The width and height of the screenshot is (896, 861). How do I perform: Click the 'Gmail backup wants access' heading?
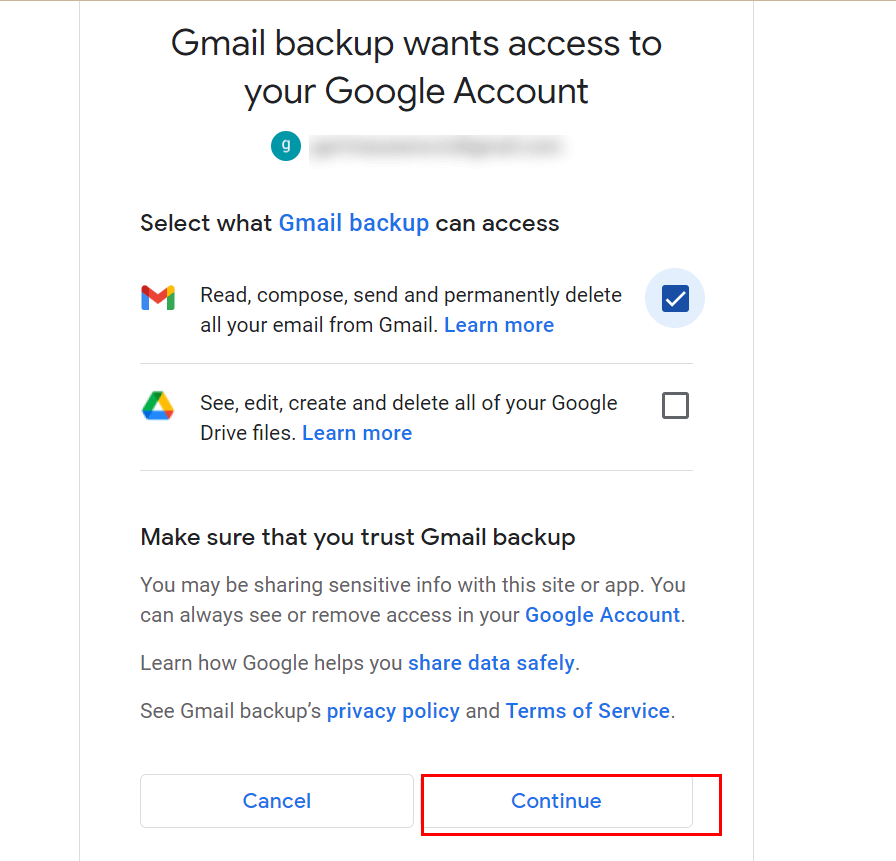tap(416, 67)
